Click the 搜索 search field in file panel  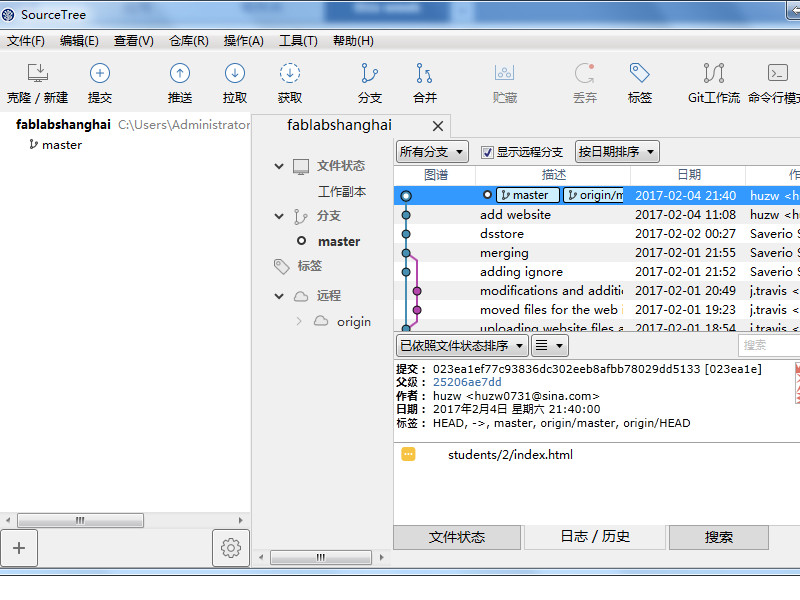(769, 346)
